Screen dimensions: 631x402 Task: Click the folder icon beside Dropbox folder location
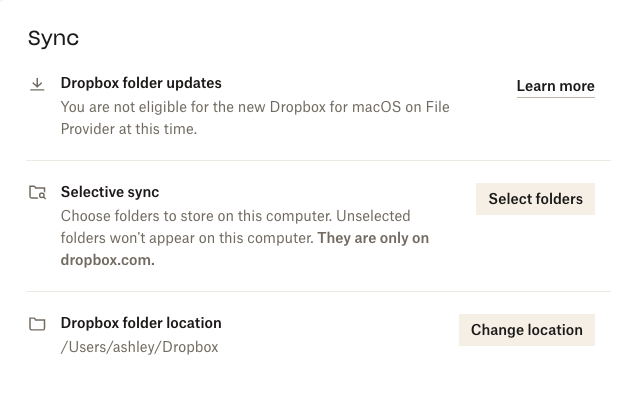[x=37, y=324]
